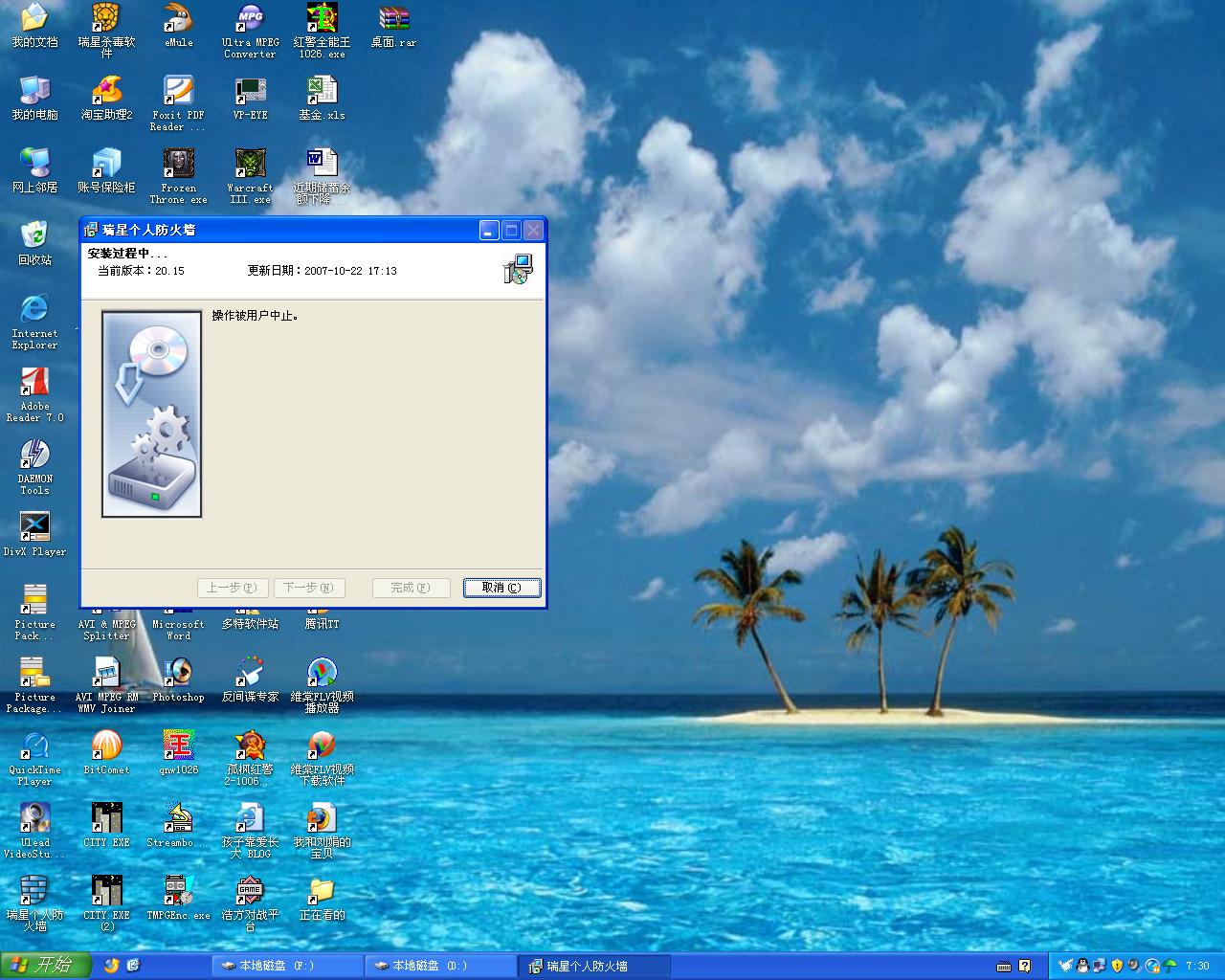Viewport: 1225px width, 980px height.
Task: Click the QQ penguin tray icon
Action: tap(1082, 966)
